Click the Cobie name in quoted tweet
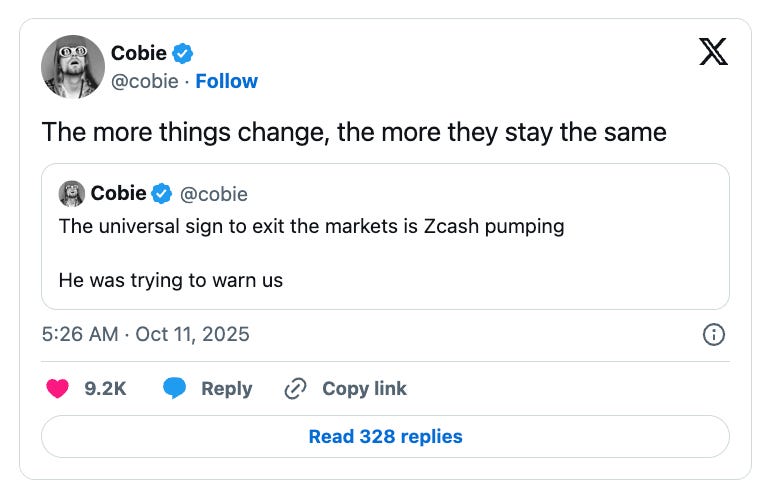772x496 pixels. [x=118, y=193]
